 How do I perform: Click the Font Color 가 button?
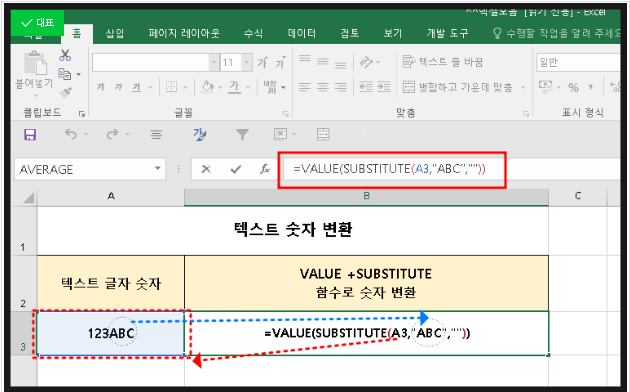tap(235, 87)
